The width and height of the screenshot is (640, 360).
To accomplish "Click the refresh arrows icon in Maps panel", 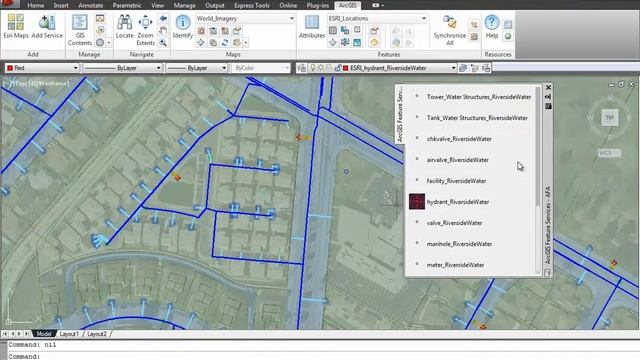I will click(x=225, y=42).
